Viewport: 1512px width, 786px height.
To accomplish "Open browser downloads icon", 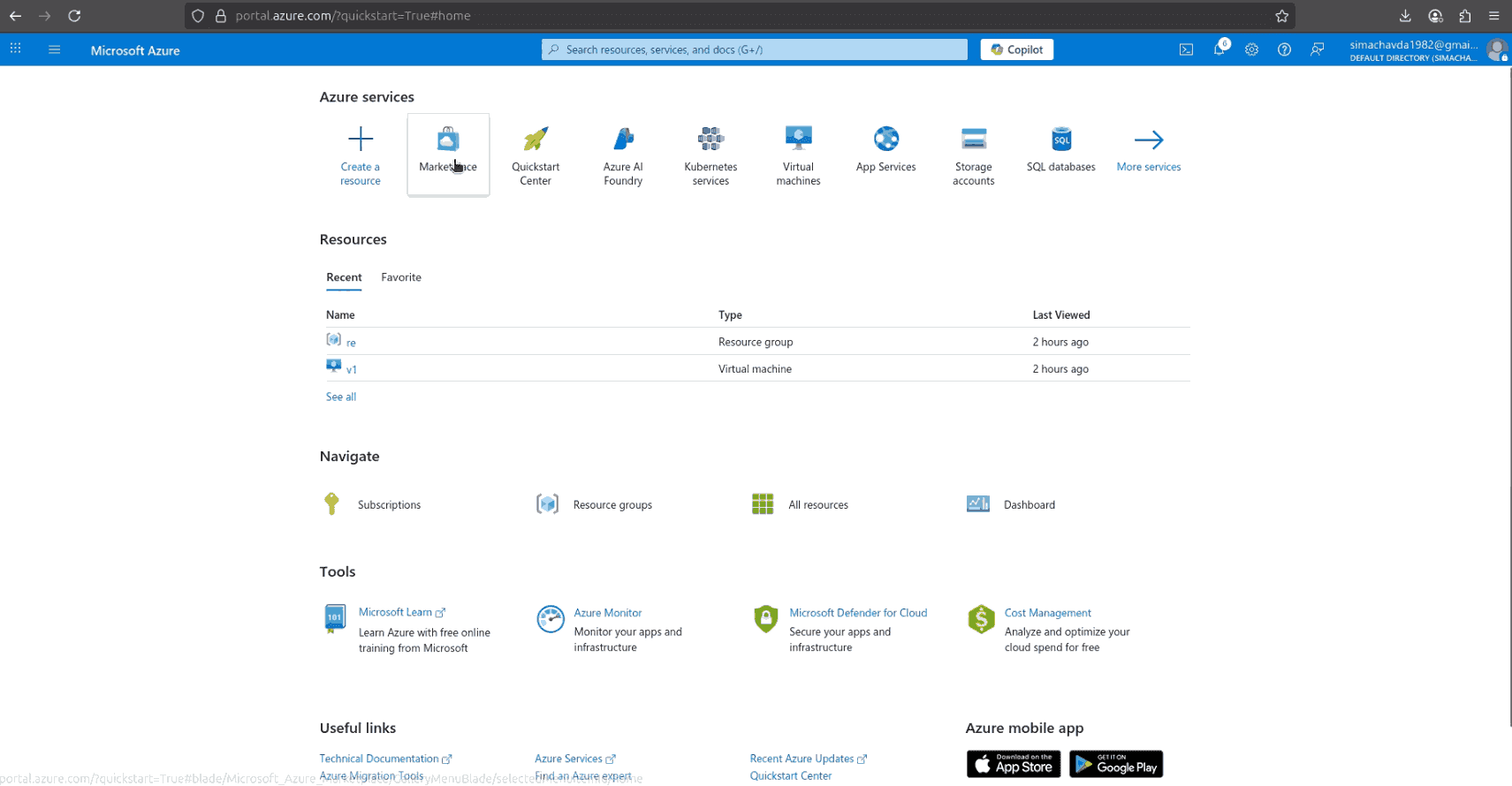I will tap(1405, 16).
